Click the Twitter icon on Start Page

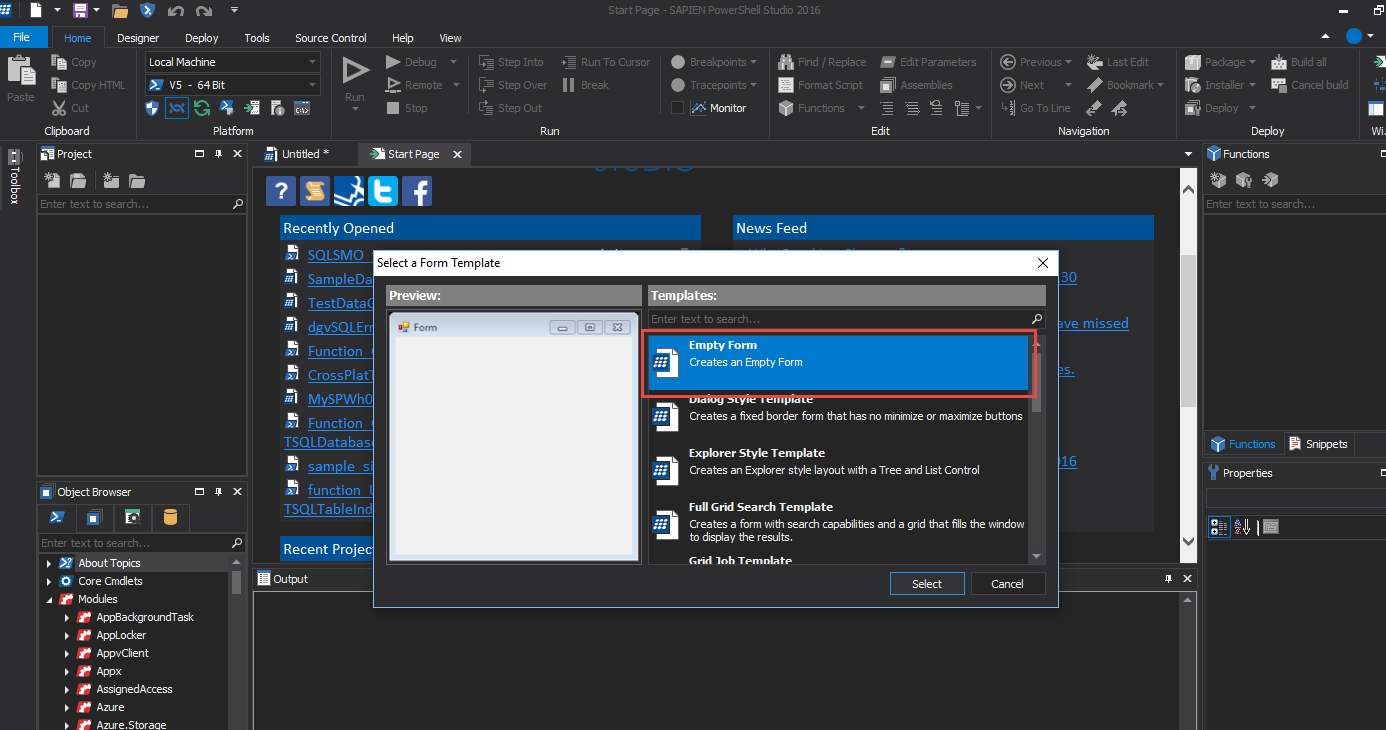point(383,191)
